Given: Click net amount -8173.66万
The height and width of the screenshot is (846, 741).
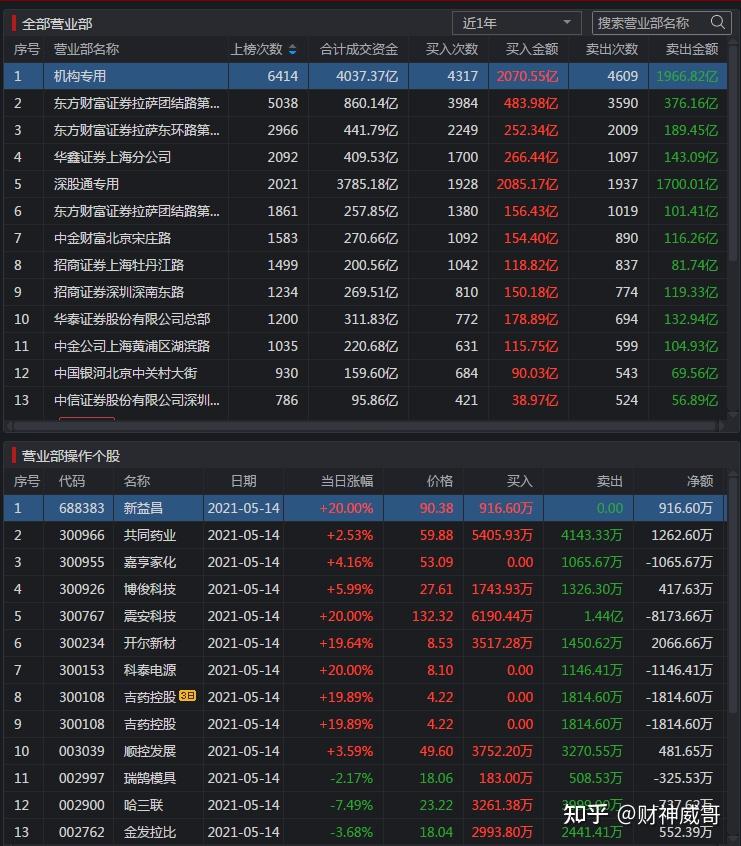Looking at the screenshot, I should pos(679,616).
